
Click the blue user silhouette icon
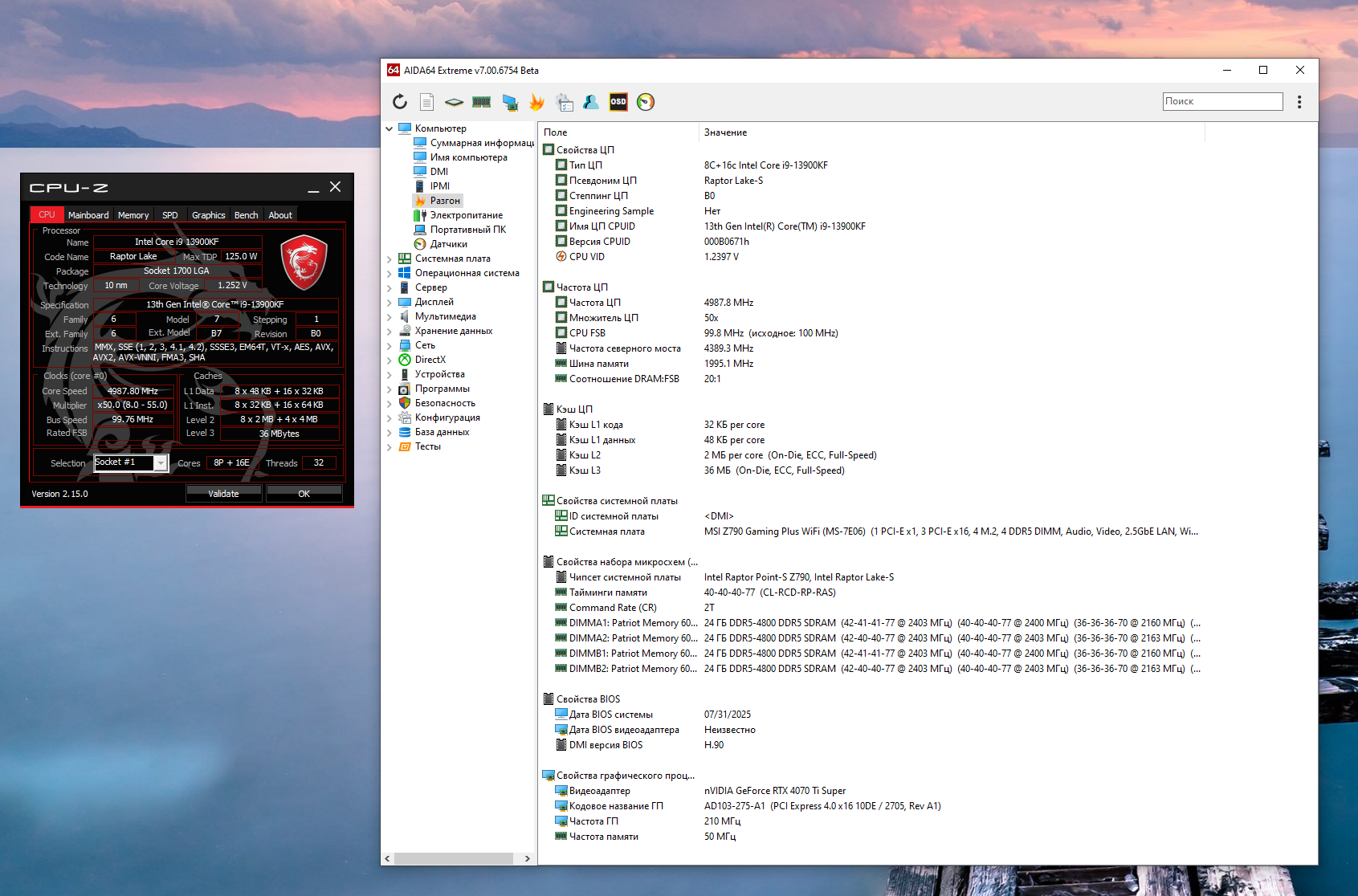(591, 102)
